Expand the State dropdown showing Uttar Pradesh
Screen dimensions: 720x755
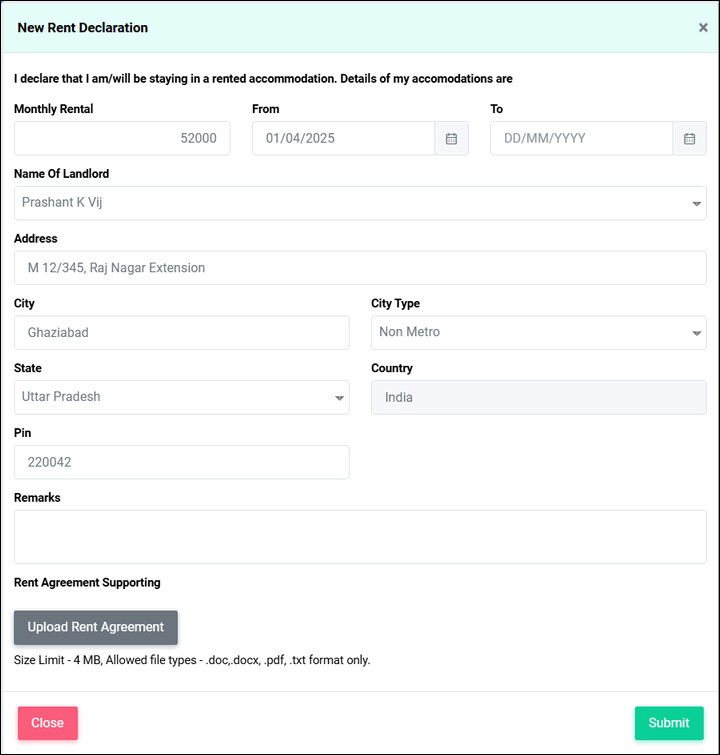tap(181, 397)
